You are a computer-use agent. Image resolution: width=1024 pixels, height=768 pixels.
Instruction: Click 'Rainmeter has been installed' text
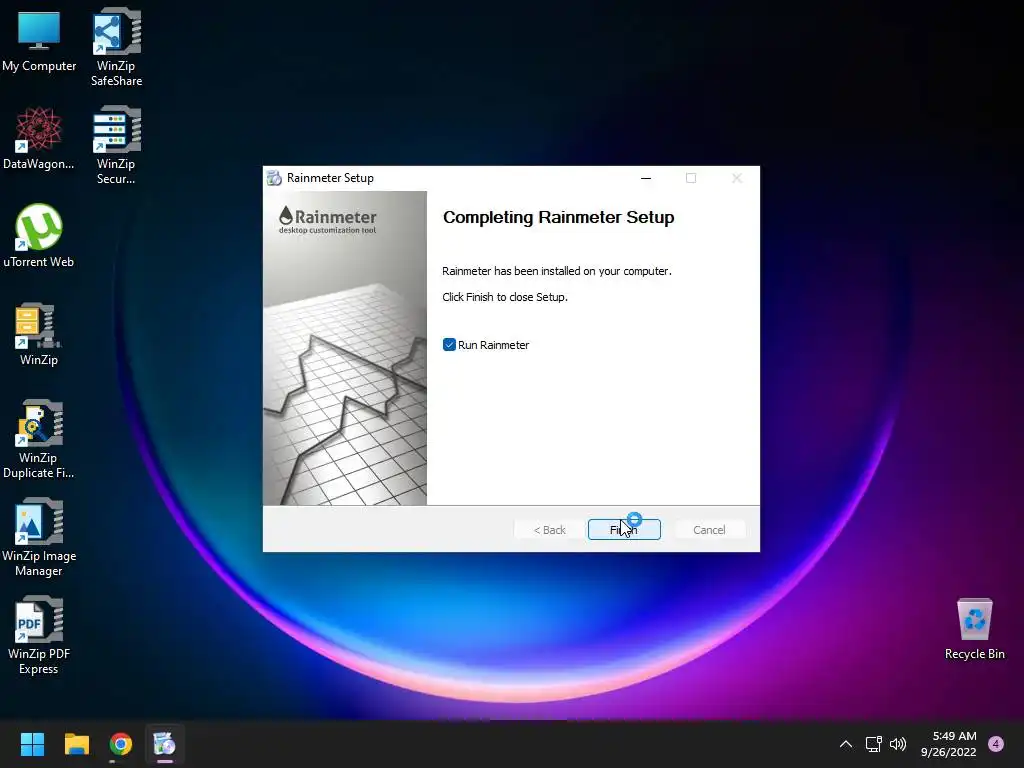tap(556, 271)
